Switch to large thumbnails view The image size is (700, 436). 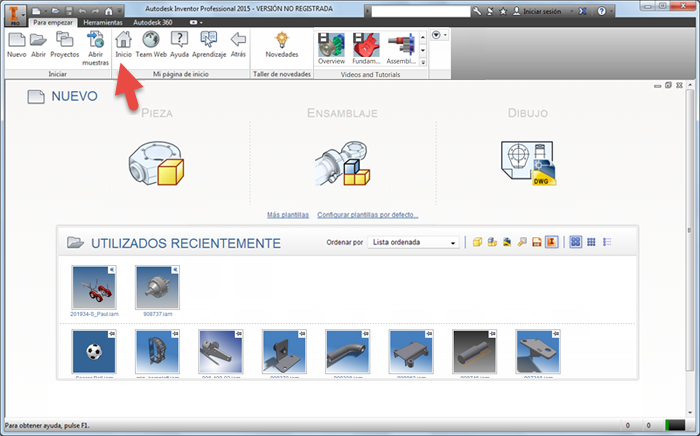click(575, 242)
